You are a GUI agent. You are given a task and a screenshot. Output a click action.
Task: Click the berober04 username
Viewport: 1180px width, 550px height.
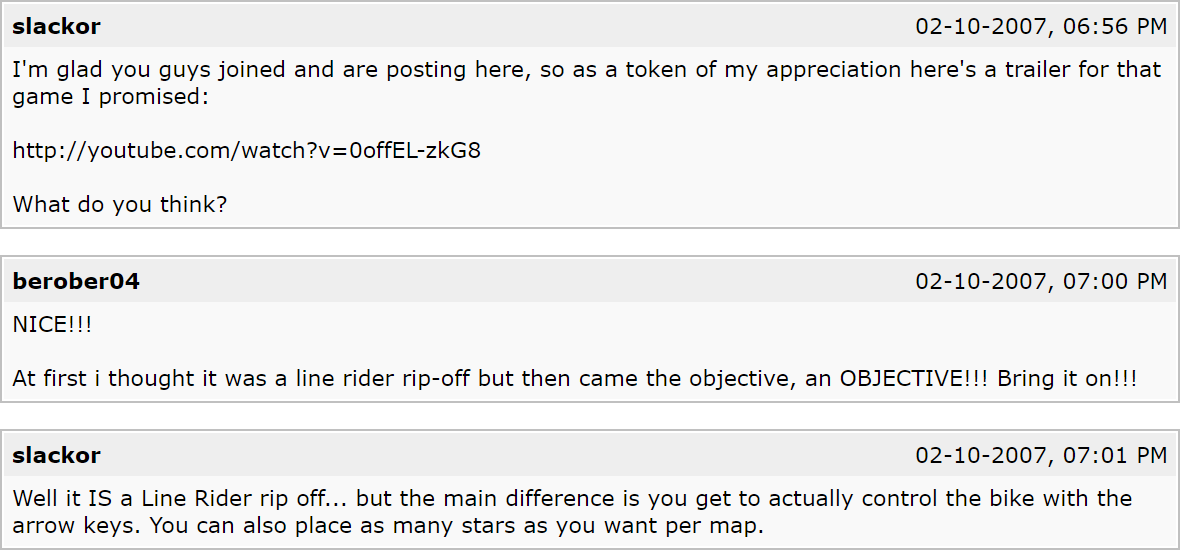(76, 282)
